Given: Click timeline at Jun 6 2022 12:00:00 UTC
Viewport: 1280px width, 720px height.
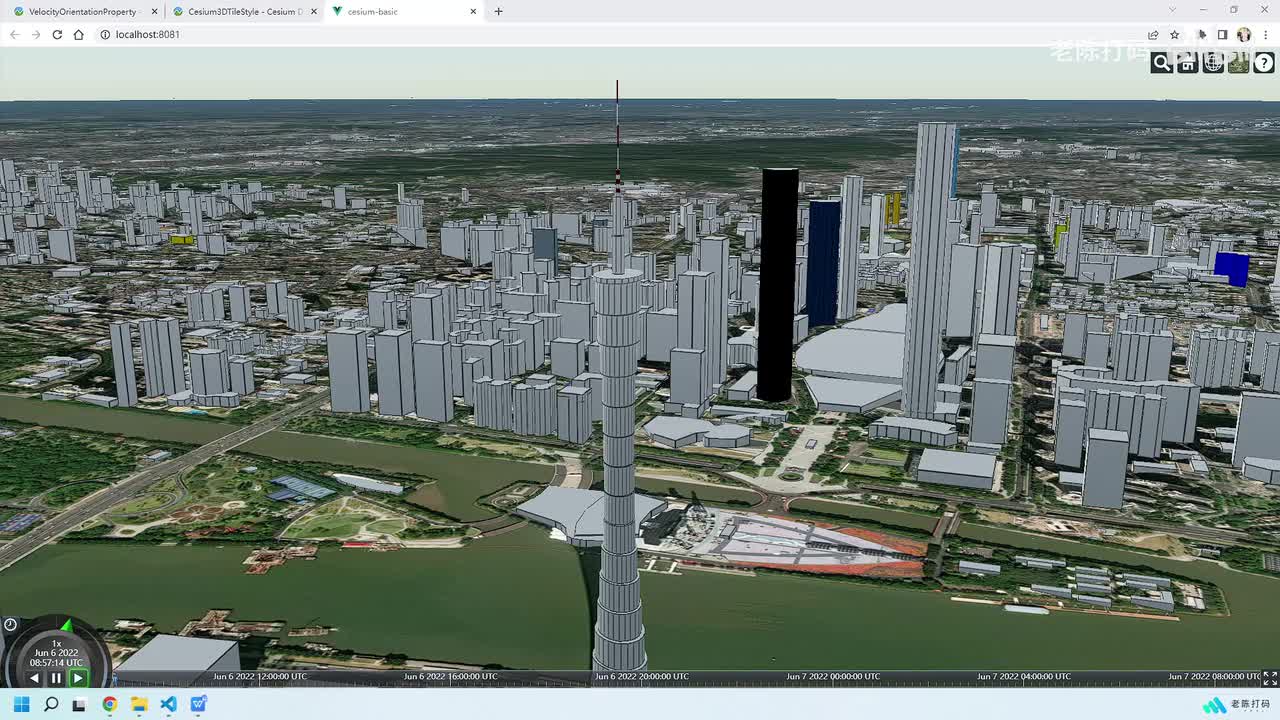Looking at the screenshot, I should (259, 677).
